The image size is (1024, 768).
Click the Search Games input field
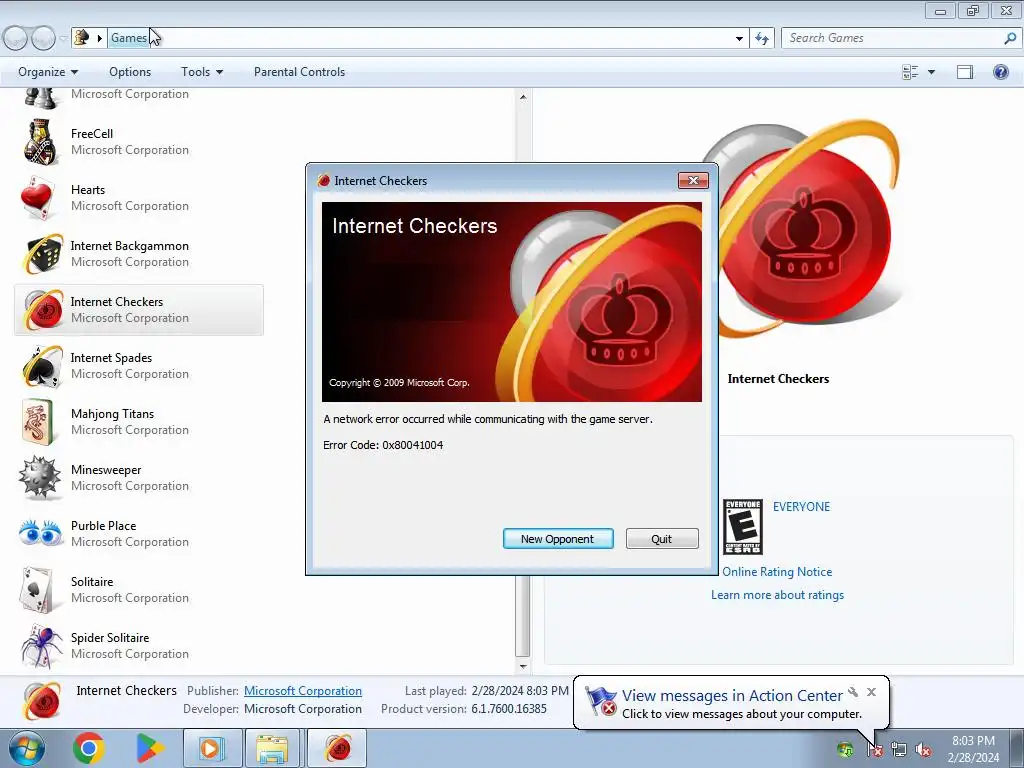click(892, 38)
